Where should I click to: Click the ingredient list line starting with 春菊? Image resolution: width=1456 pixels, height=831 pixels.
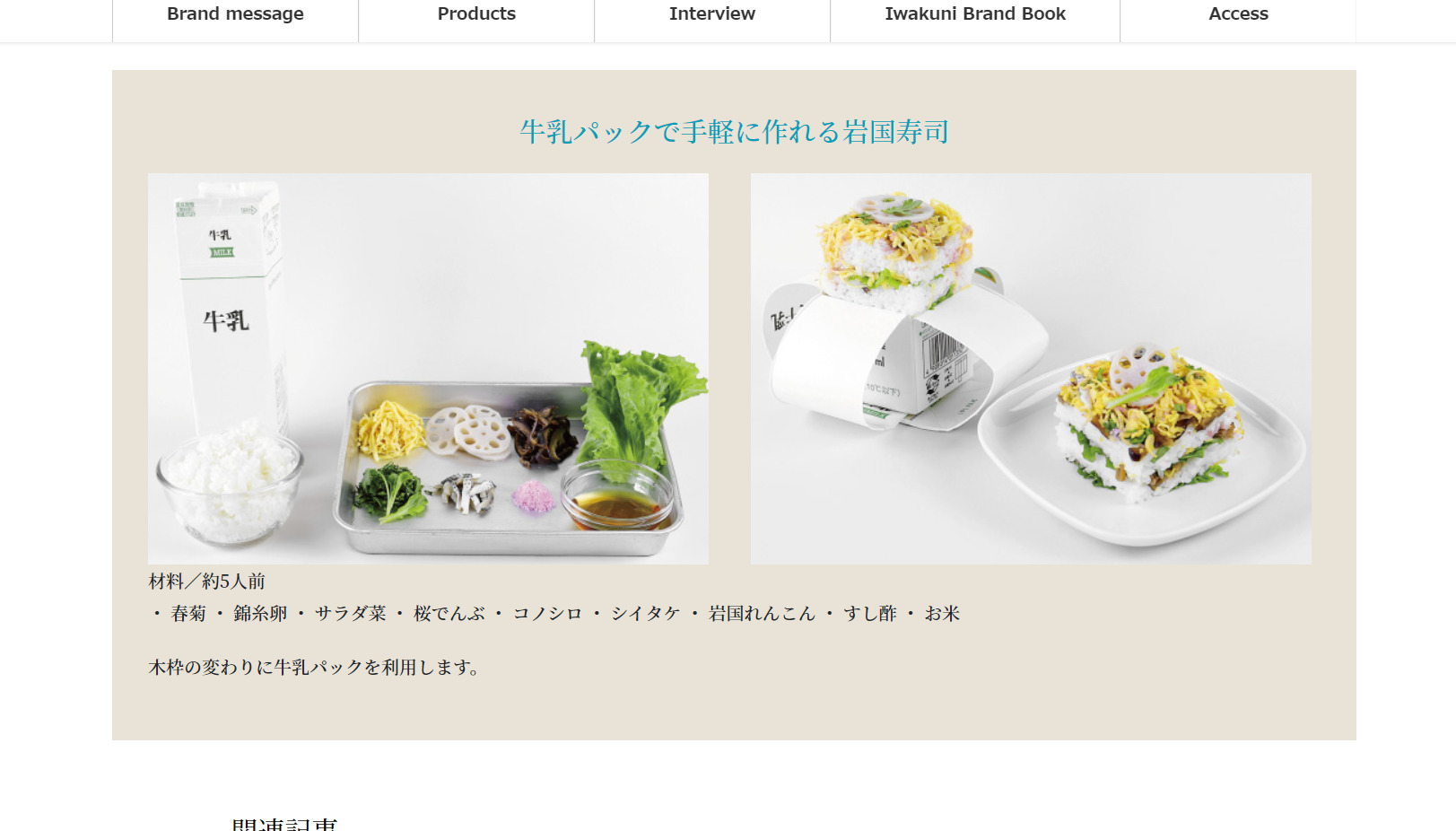coord(555,614)
